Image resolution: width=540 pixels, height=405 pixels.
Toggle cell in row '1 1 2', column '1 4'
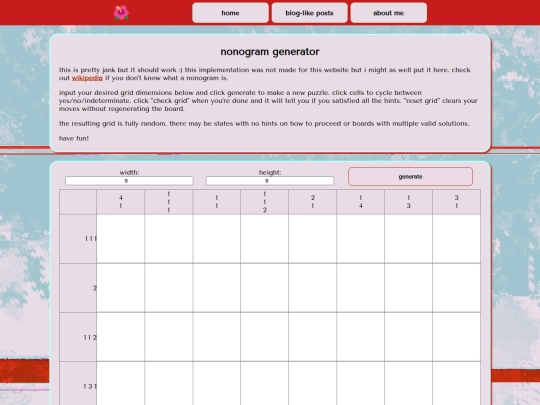[x=361, y=337]
